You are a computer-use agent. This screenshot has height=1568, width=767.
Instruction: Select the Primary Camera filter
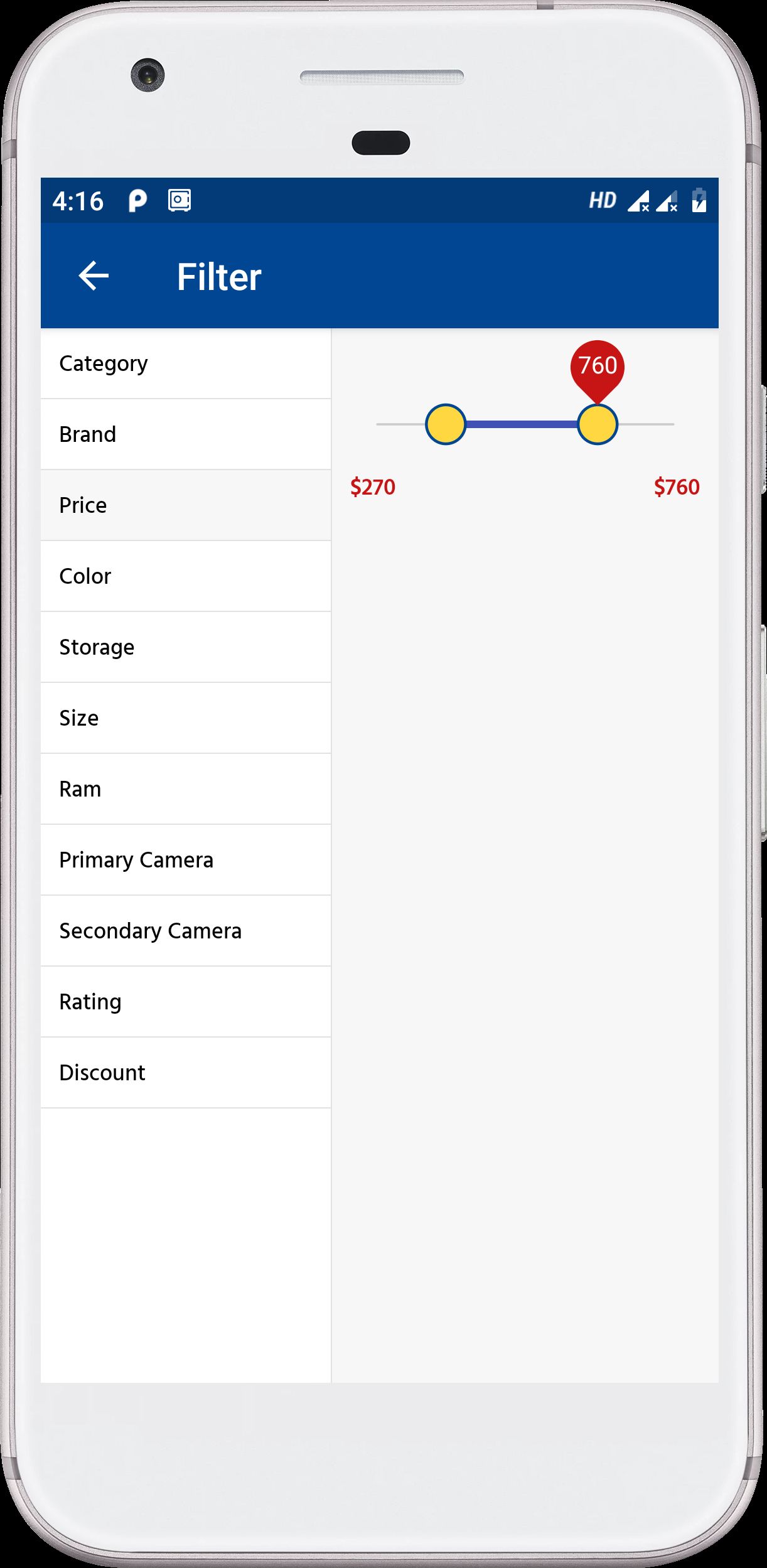186,860
